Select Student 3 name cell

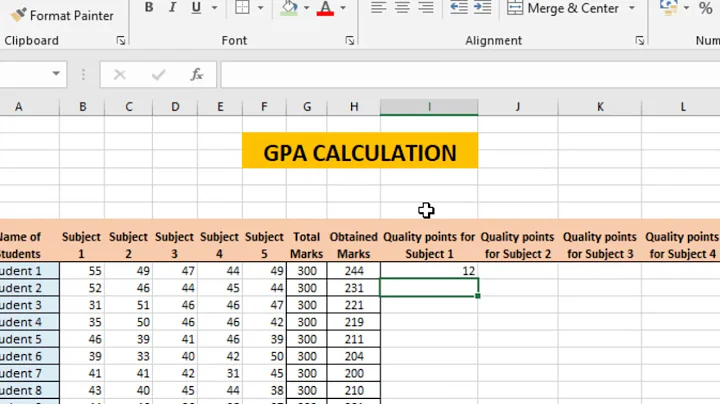pyautogui.click(x=29, y=305)
